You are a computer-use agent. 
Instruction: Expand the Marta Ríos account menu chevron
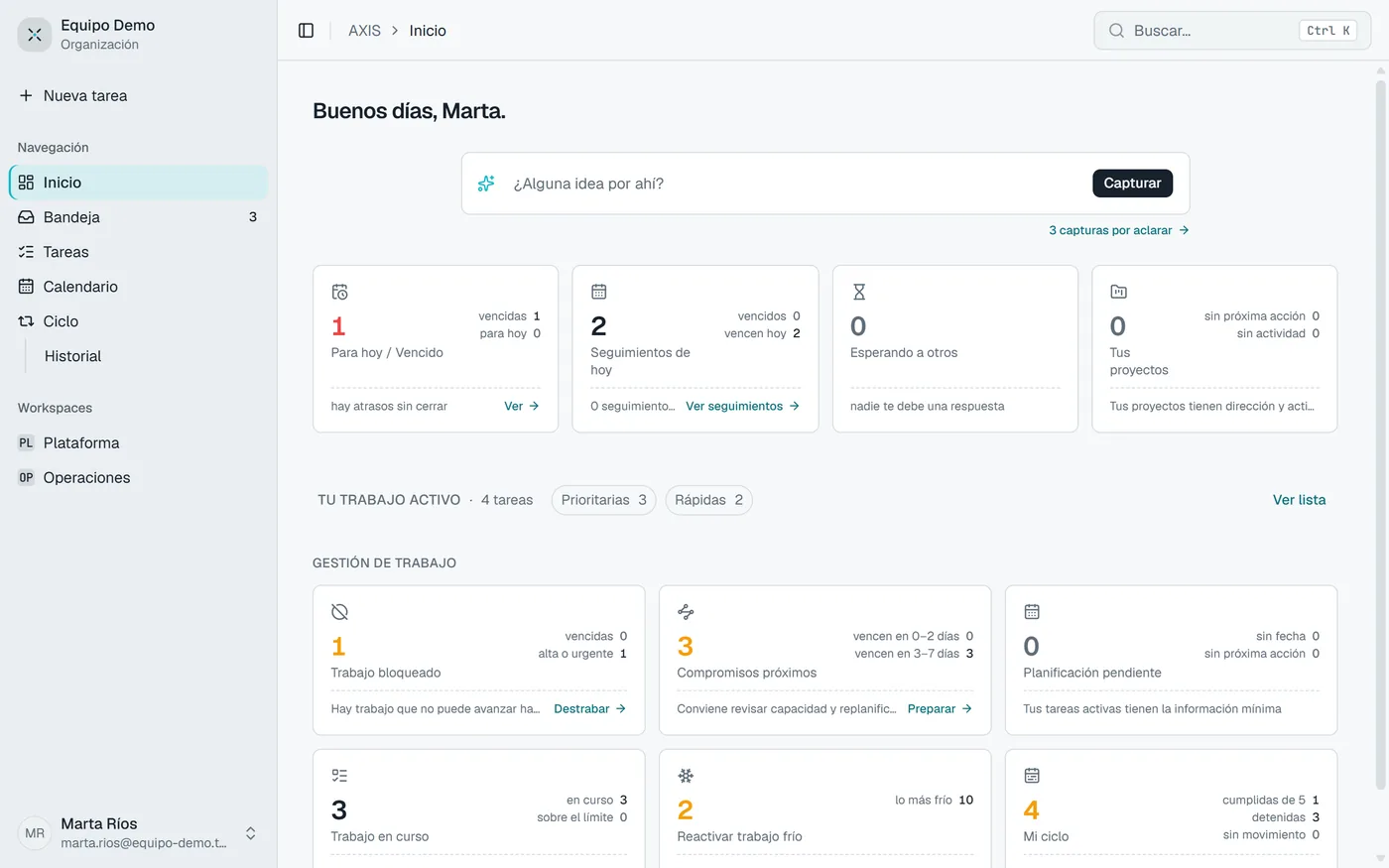[x=251, y=833]
